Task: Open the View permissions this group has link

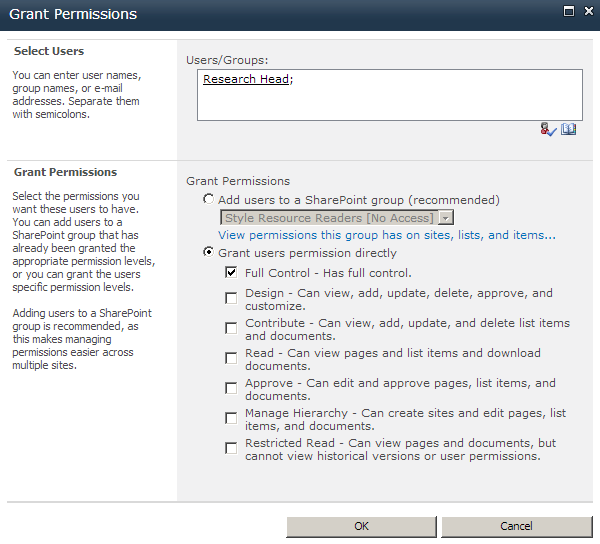Action: point(387,235)
